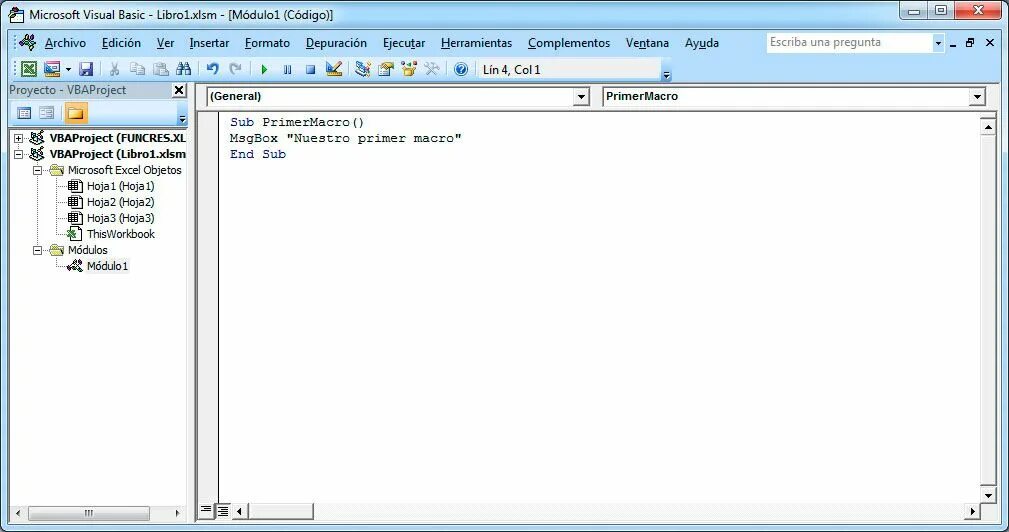Image resolution: width=1009 pixels, height=532 pixels.
Task: Click code editor scroll up arrow
Action: [x=988, y=127]
